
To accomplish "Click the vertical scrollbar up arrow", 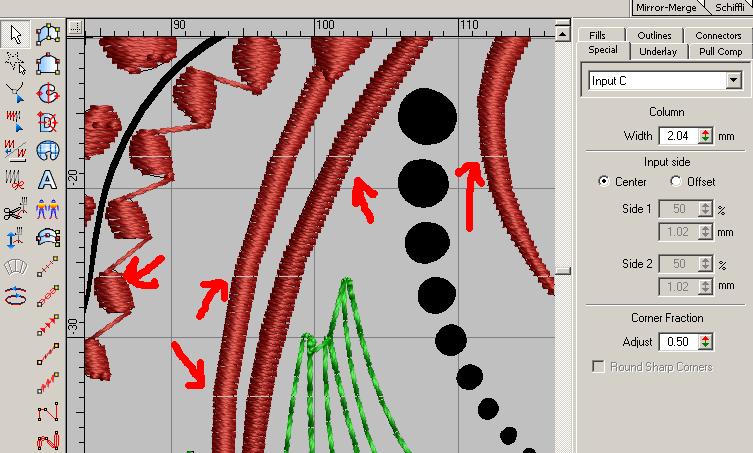I will click(x=563, y=34).
